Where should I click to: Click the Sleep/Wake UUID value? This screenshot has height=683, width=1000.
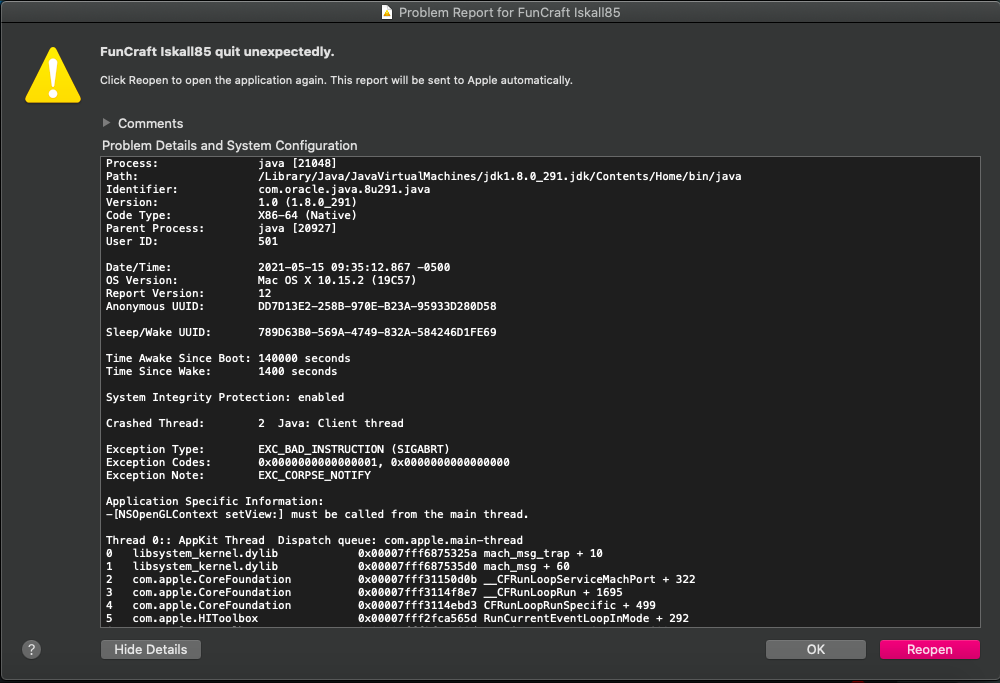coord(377,332)
